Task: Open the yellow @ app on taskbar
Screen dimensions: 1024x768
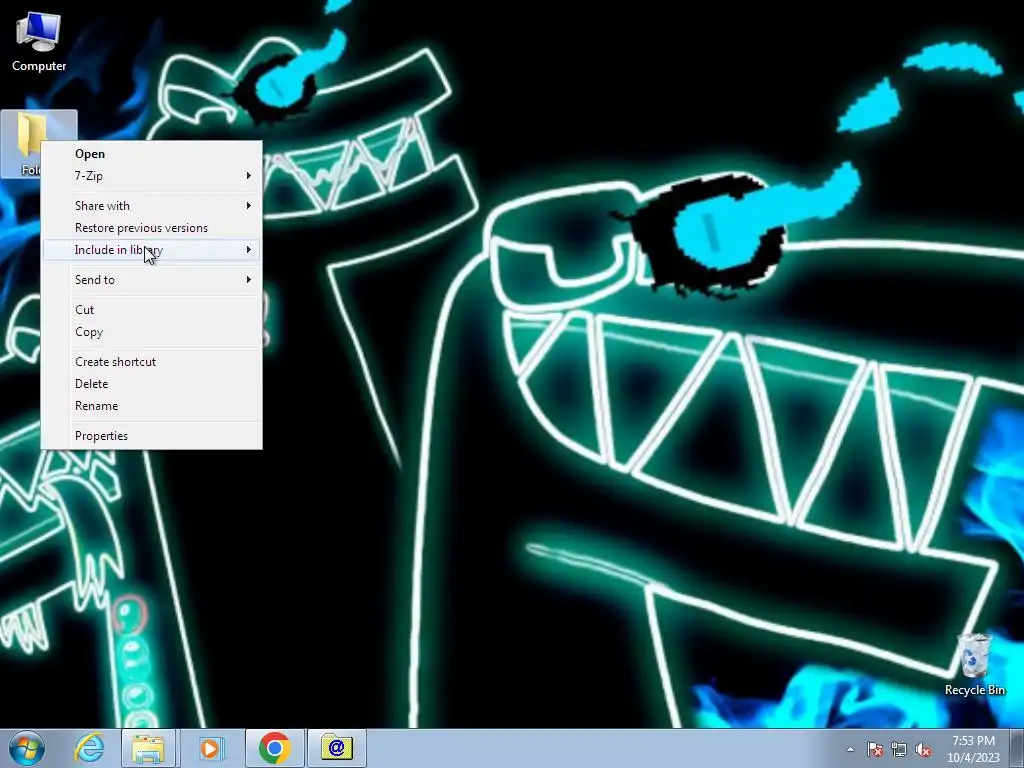Action: tap(337, 748)
